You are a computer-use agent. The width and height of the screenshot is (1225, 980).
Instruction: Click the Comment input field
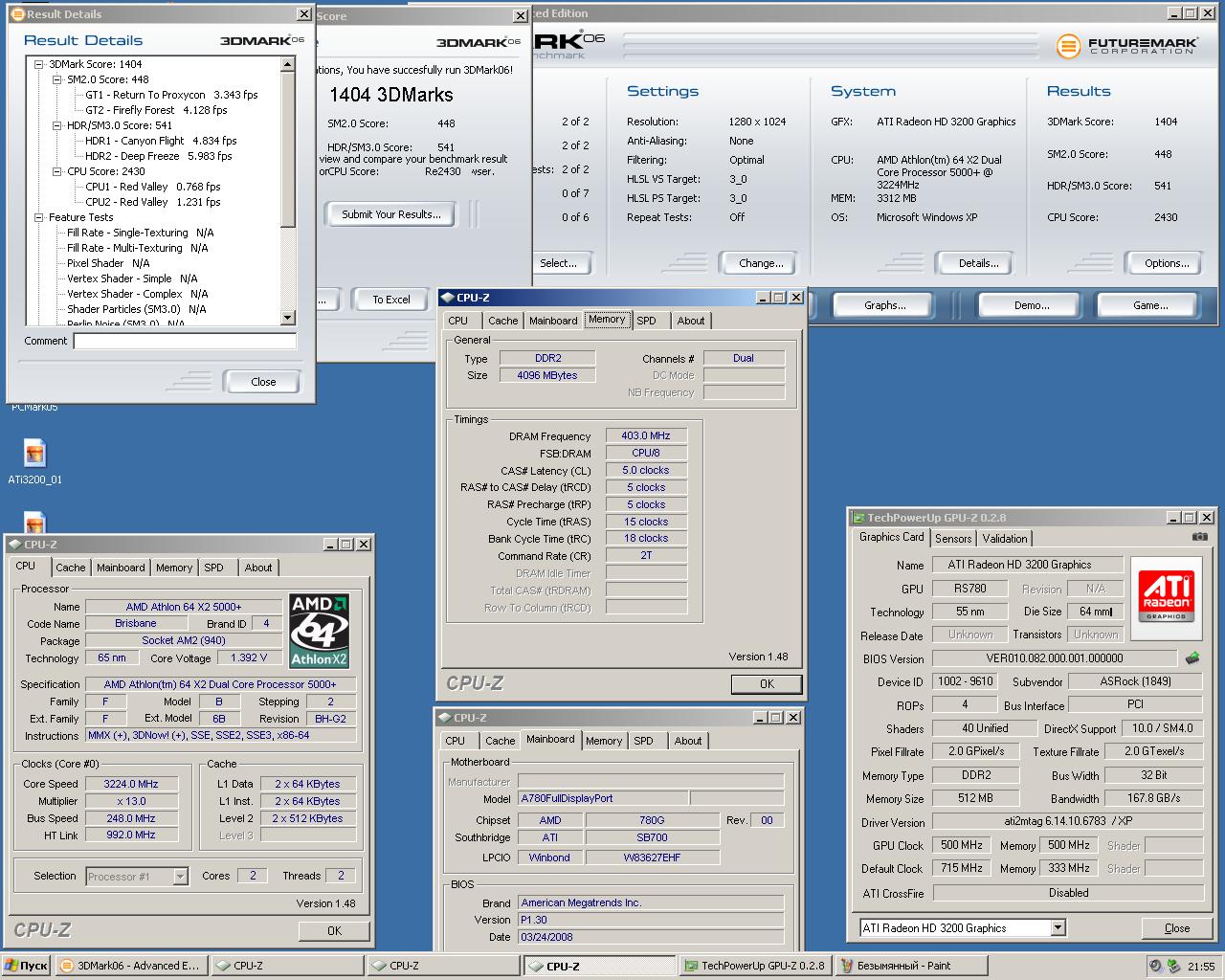[x=186, y=341]
